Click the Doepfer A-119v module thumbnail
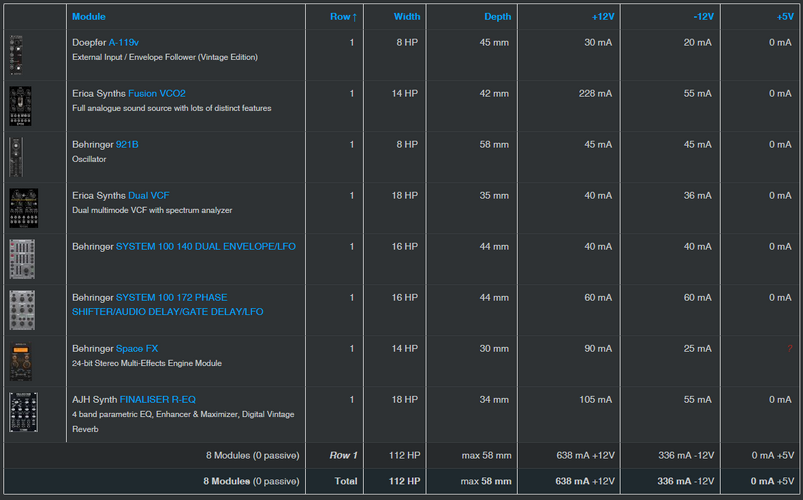 [x=16, y=55]
